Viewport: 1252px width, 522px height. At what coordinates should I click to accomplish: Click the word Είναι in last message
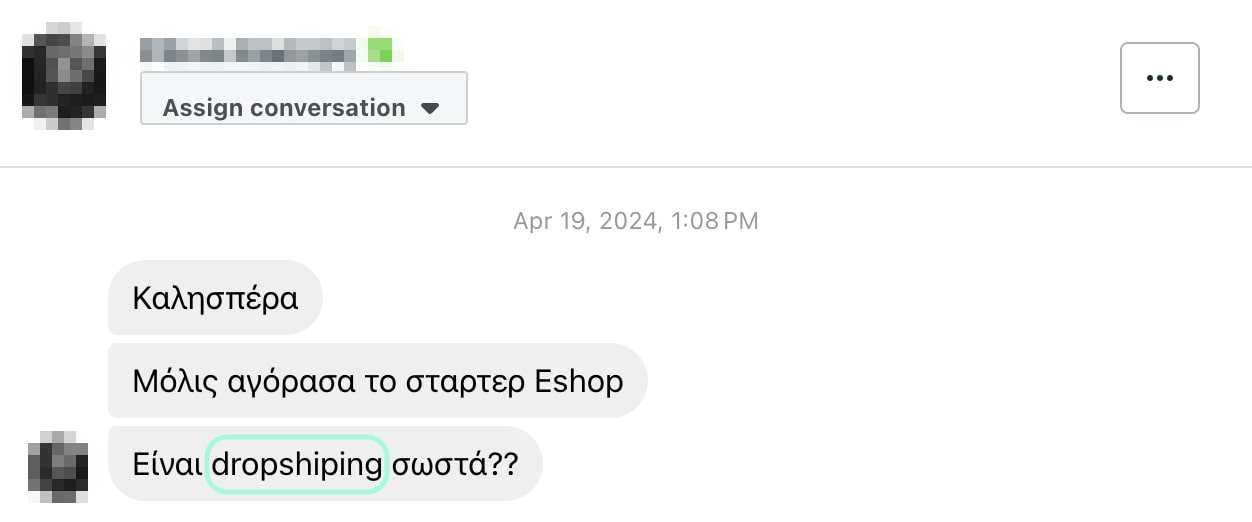168,464
